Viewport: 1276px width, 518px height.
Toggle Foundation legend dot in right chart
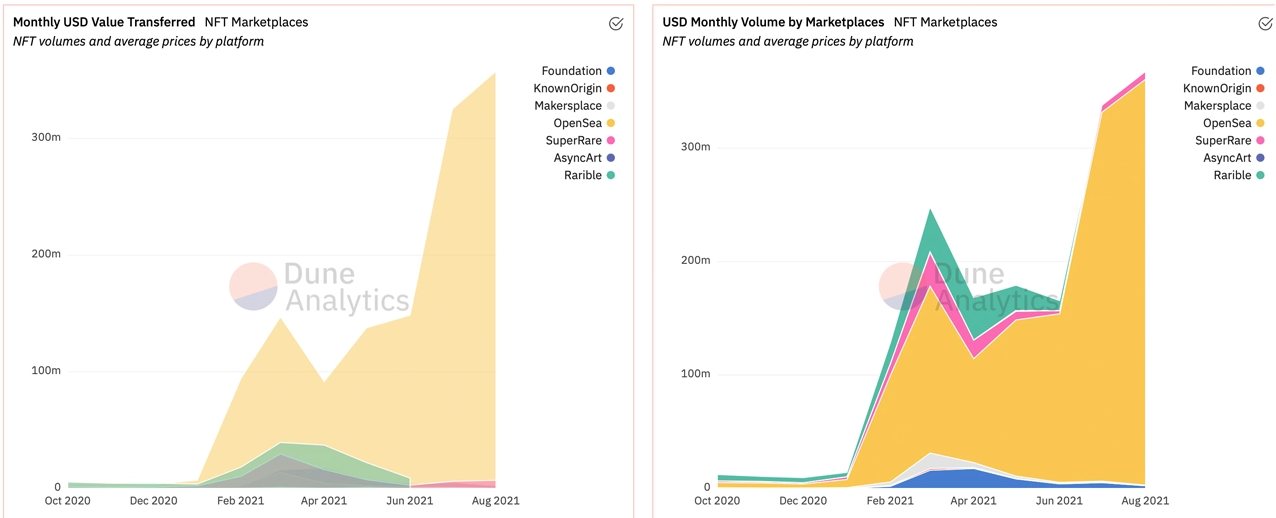[x=1261, y=71]
